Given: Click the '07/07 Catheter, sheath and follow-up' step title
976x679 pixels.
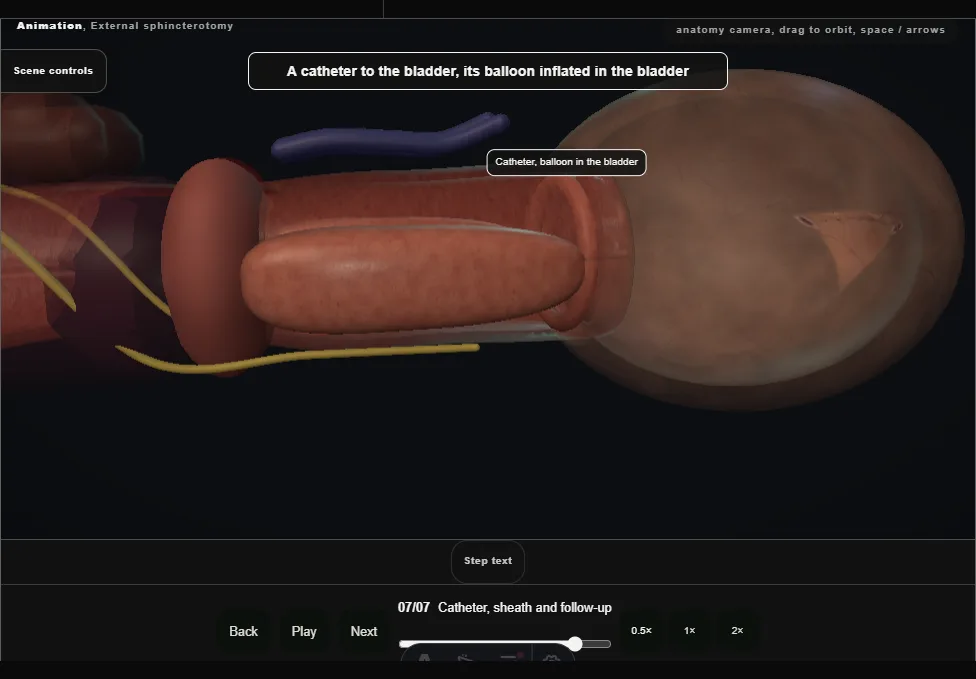Looking at the screenshot, I should (505, 608).
